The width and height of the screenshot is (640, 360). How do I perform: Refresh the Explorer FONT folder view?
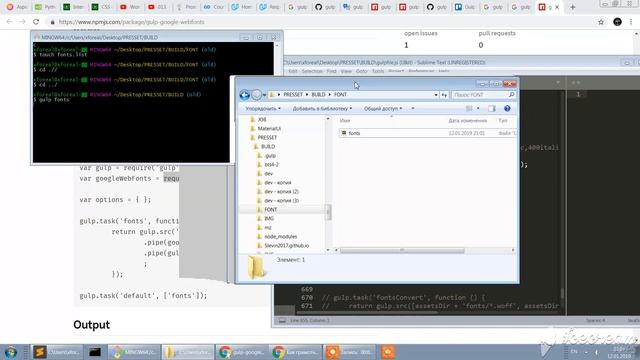pos(444,95)
